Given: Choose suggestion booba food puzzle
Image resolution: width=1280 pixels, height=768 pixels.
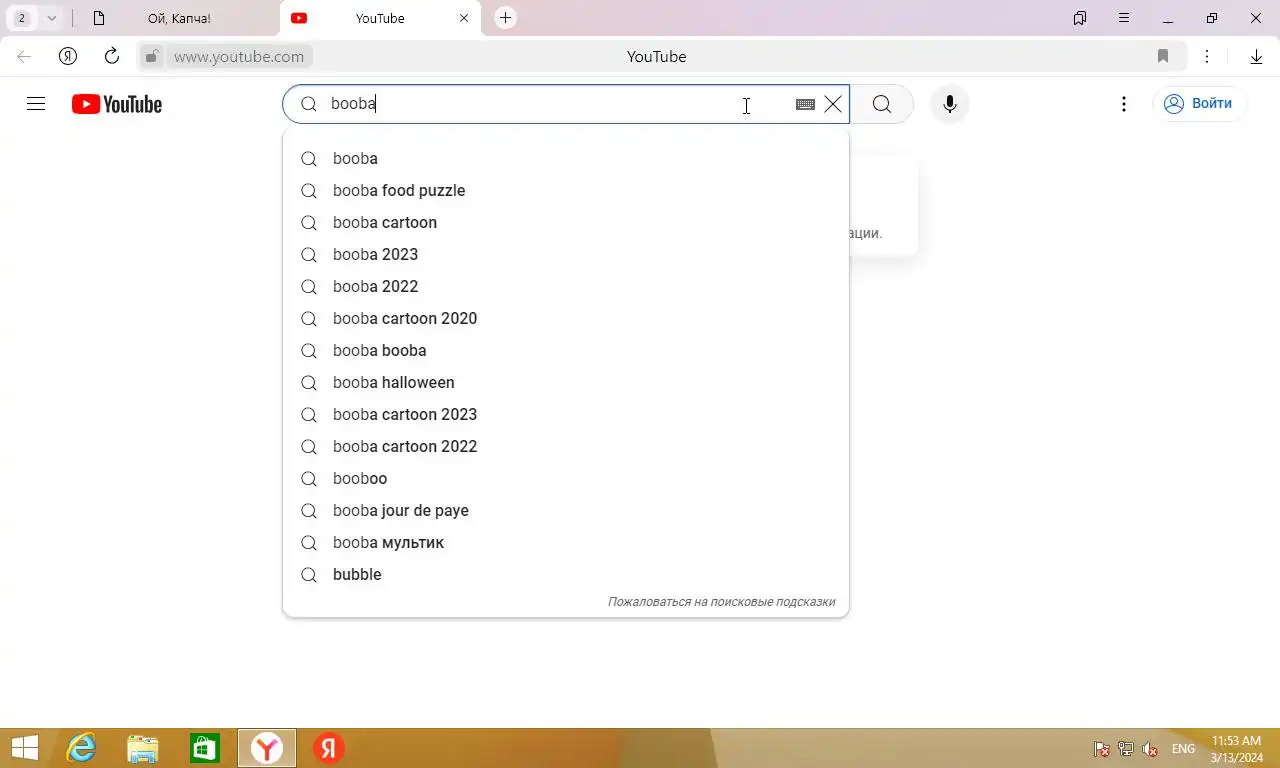Looking at the screenshot, I should (x=566, y=190).
